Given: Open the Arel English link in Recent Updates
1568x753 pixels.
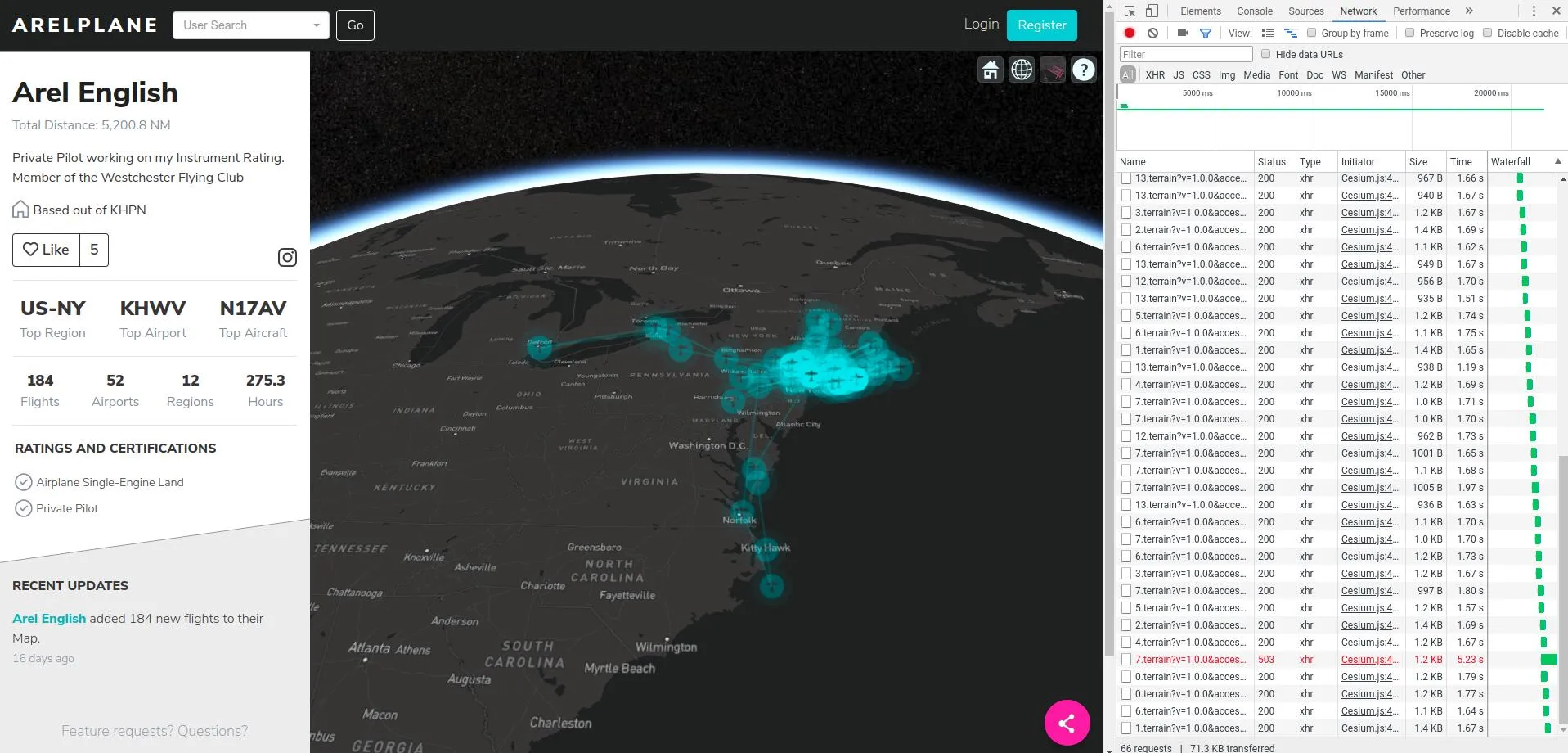Looking at the screenshot, I should pos(49,619).
